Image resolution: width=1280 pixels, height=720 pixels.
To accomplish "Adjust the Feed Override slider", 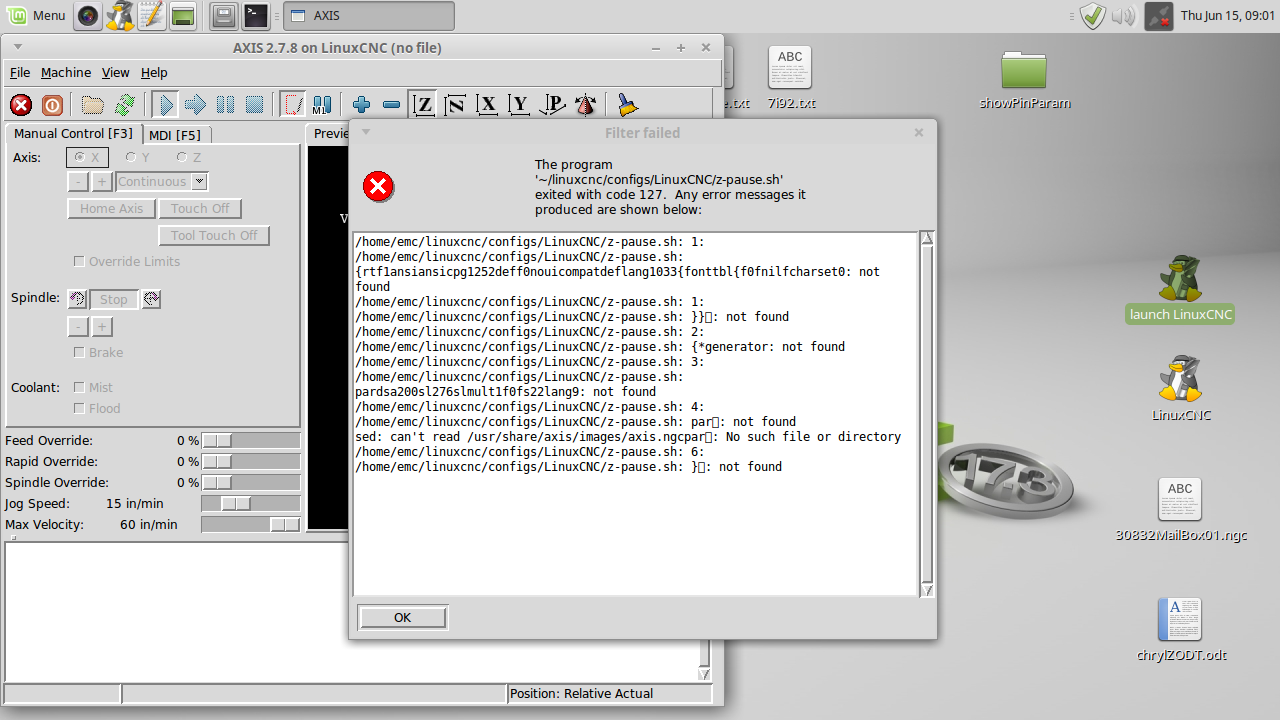I will point(251,441).
